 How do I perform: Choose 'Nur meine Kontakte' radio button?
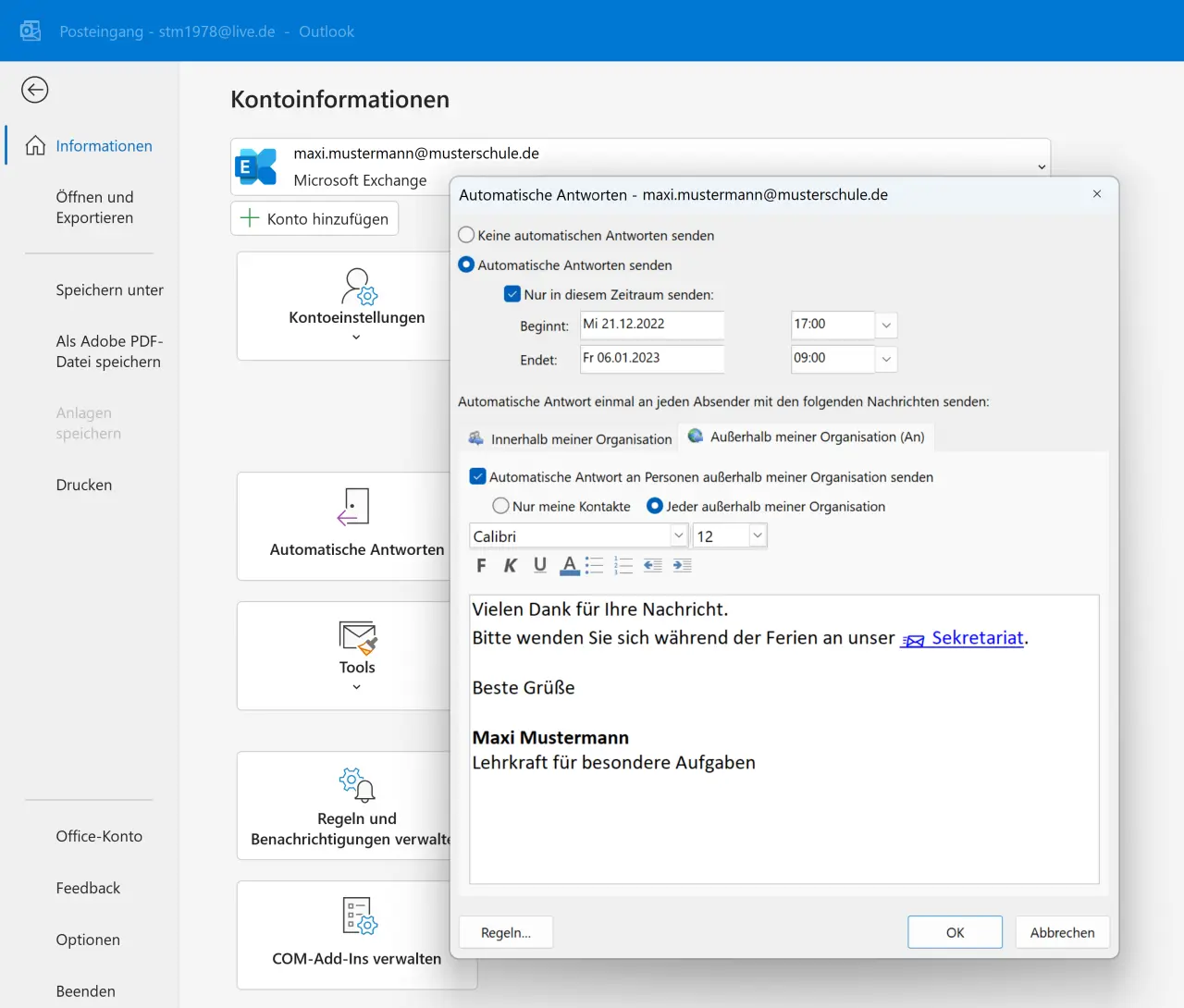click(x=500, y=506)
